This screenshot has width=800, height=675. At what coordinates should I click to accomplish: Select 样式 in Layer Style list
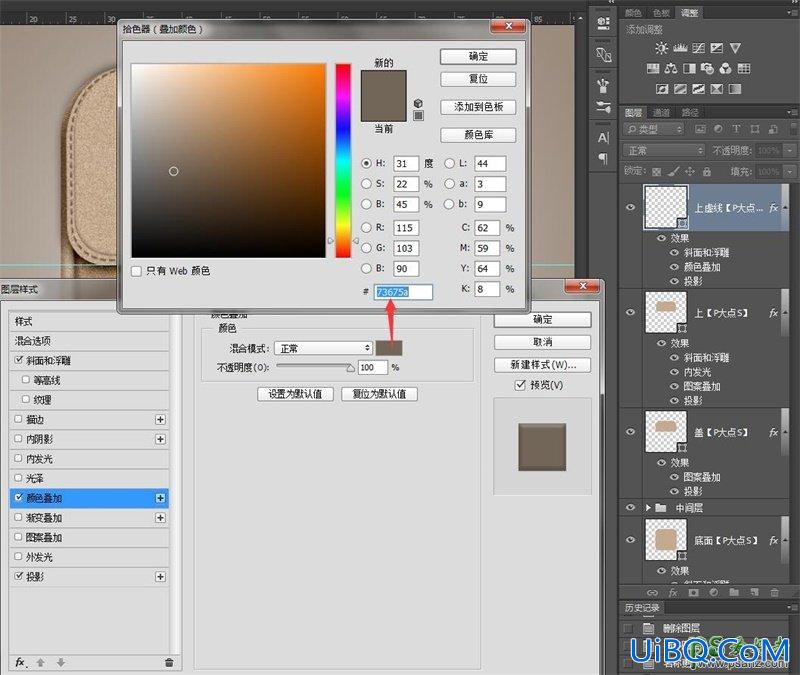tap(89, 321)
